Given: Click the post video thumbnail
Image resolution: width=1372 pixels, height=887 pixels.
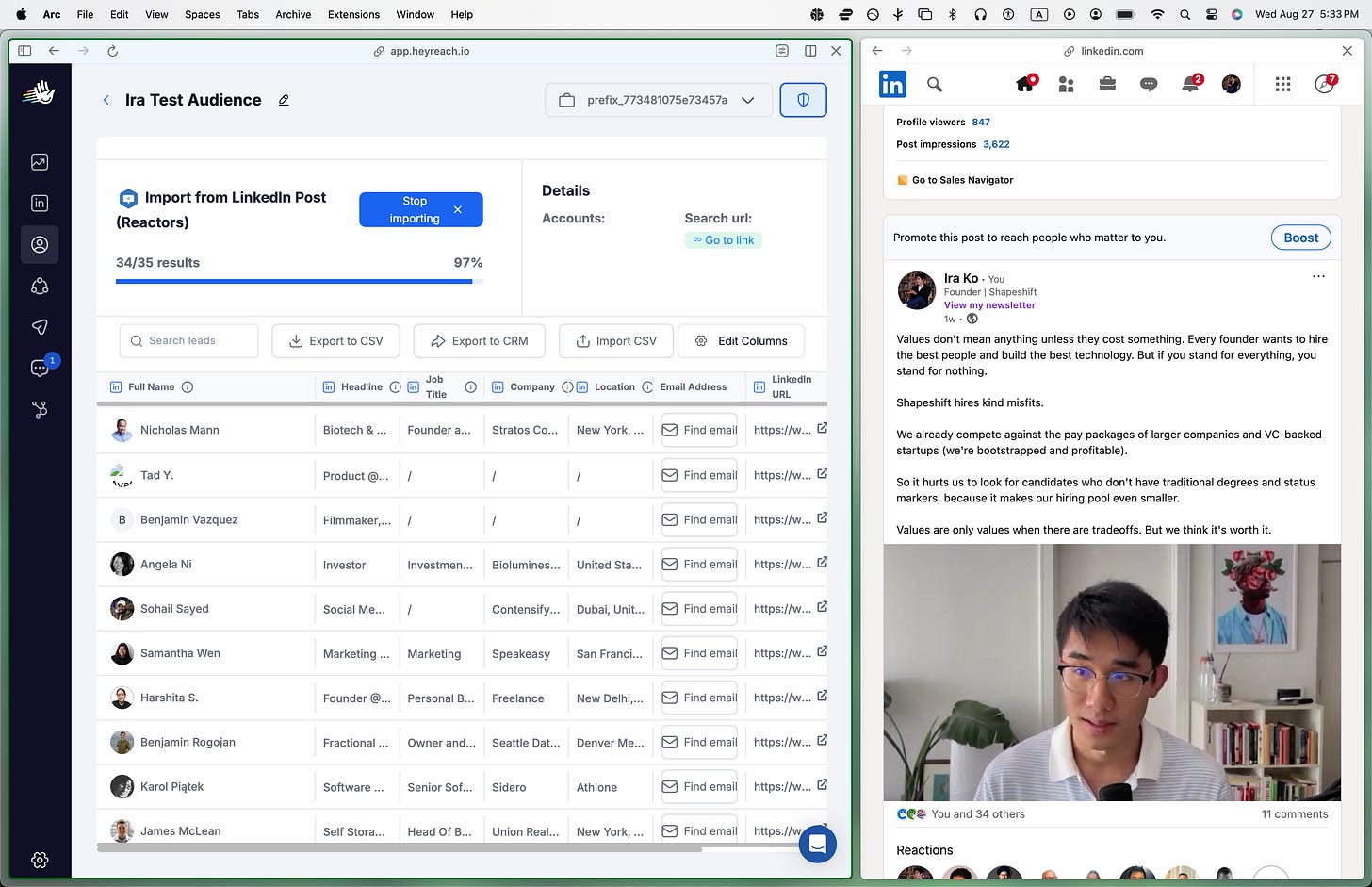Looking at the screenshot, I should point(1112,672).
